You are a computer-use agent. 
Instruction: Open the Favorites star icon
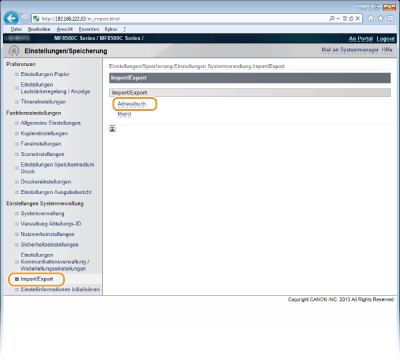point(380,19)
